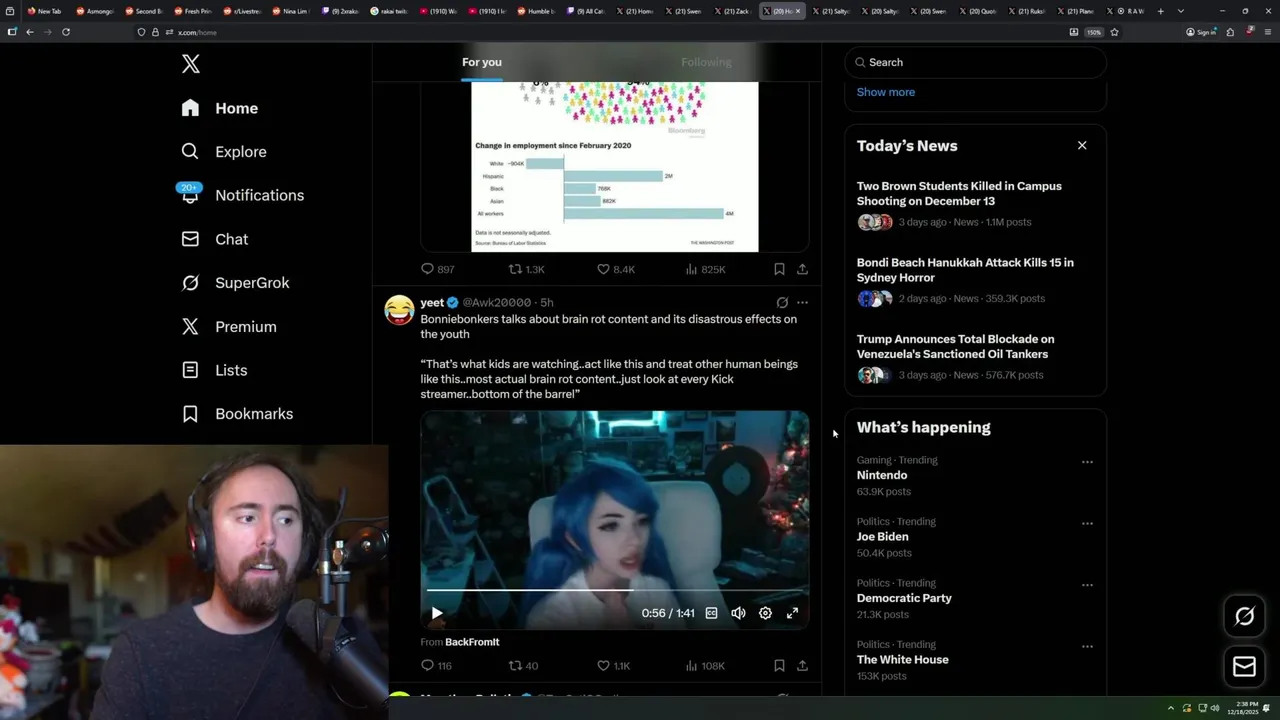Open Brown students campus shooting news story
1280x720 pixels.
(975, 204)
